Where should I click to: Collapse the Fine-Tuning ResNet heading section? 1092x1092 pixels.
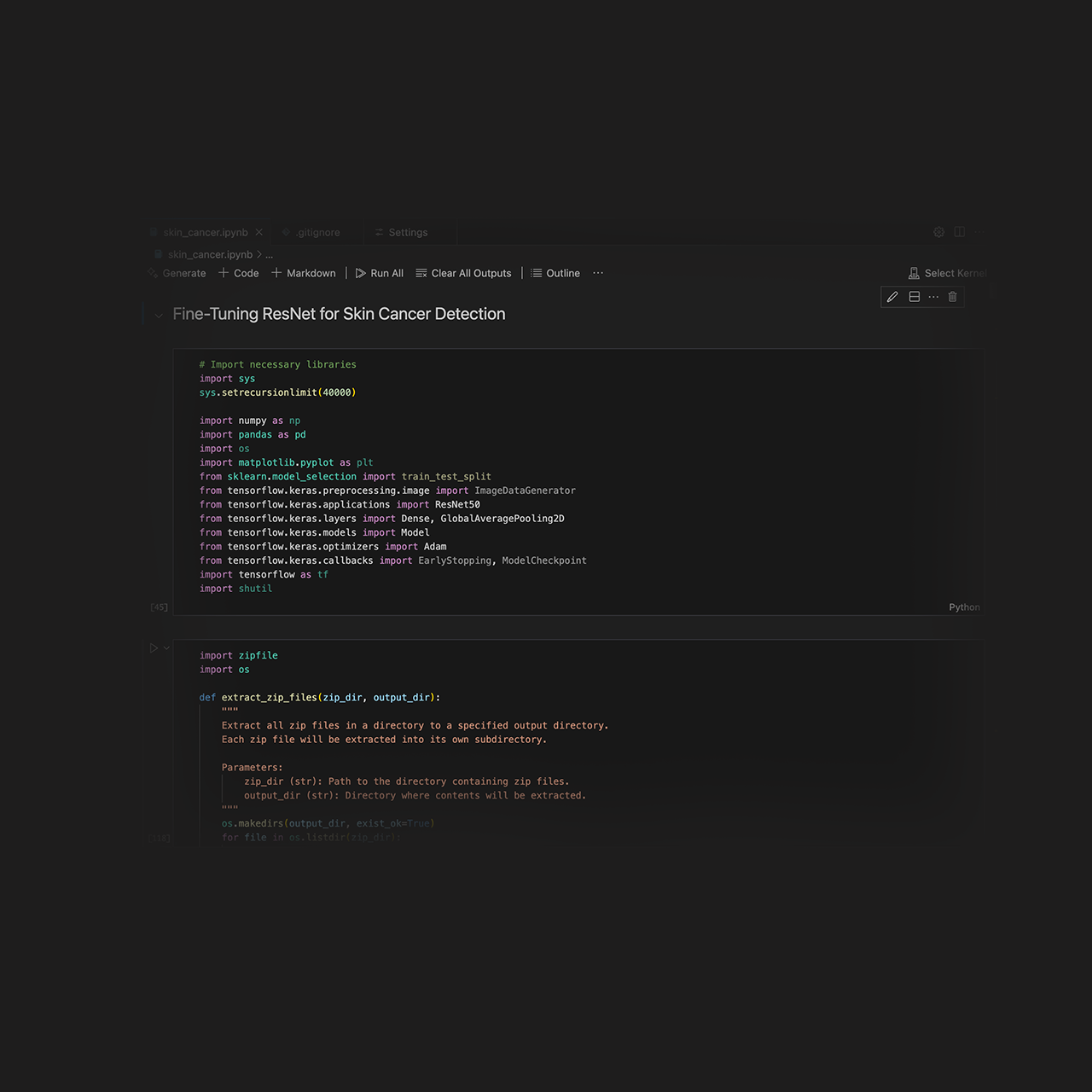(x=159, y=316)
